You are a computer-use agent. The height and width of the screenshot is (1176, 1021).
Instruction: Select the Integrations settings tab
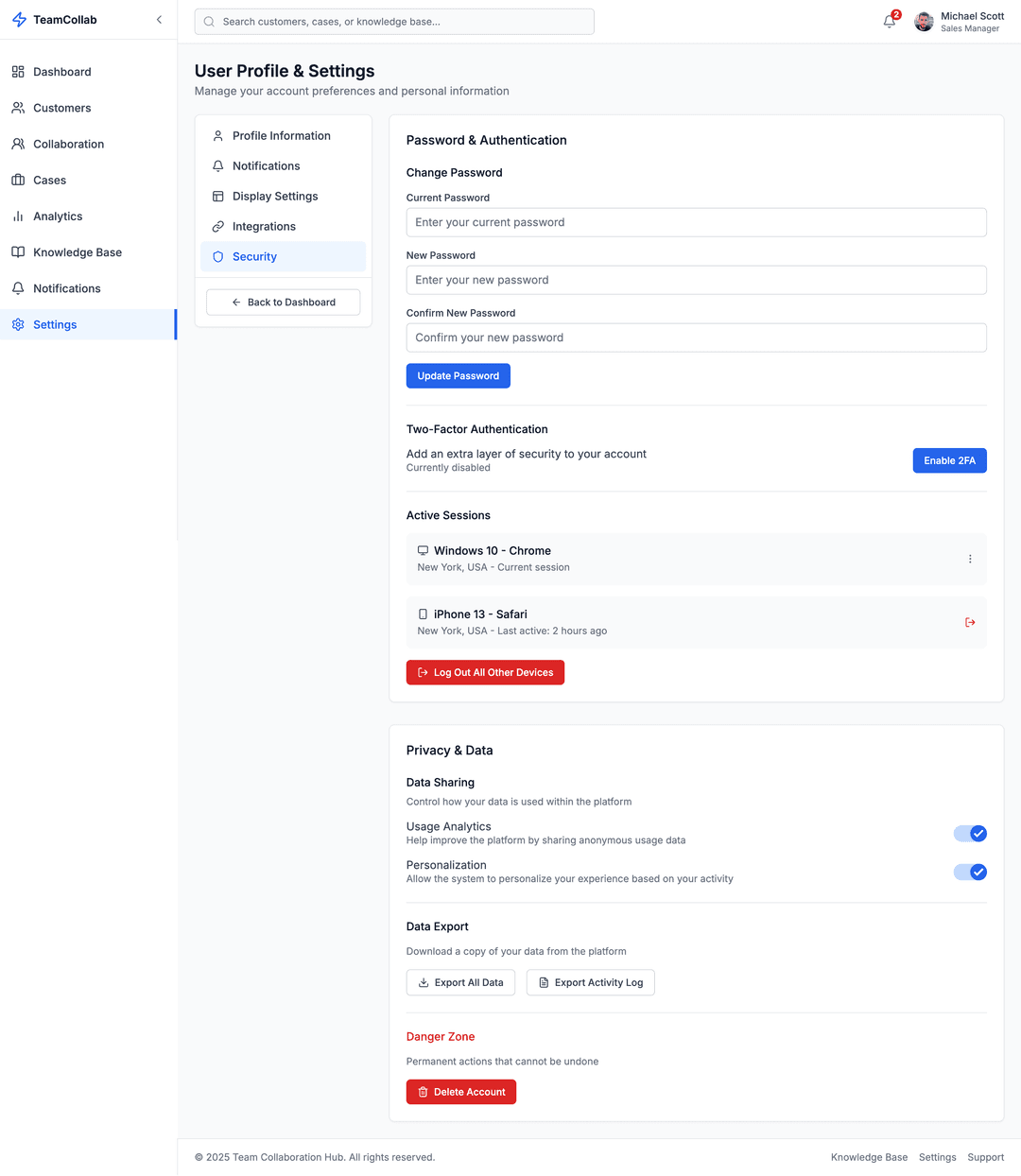coord(264,227)
